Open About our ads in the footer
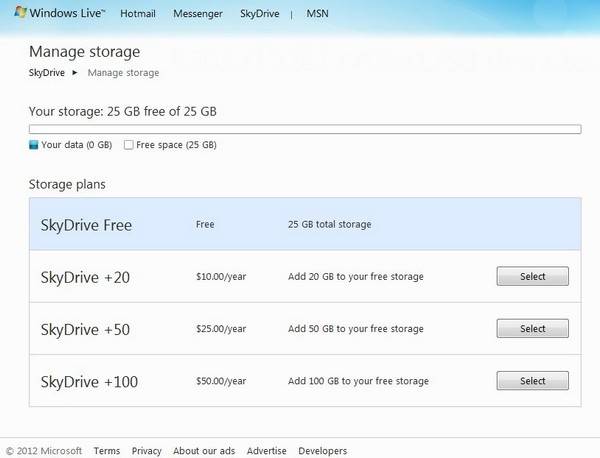The image size is (600, 458). (x=204, y=451)
